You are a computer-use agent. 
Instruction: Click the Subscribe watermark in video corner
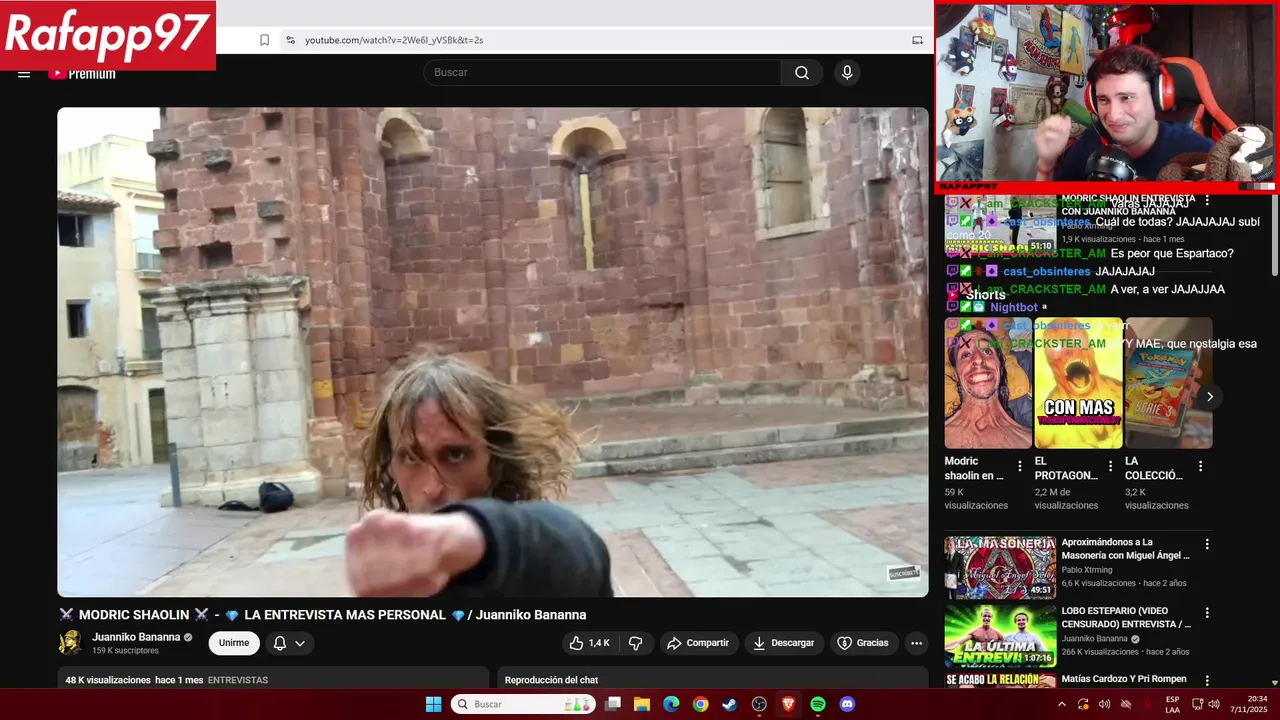point(903,574)
